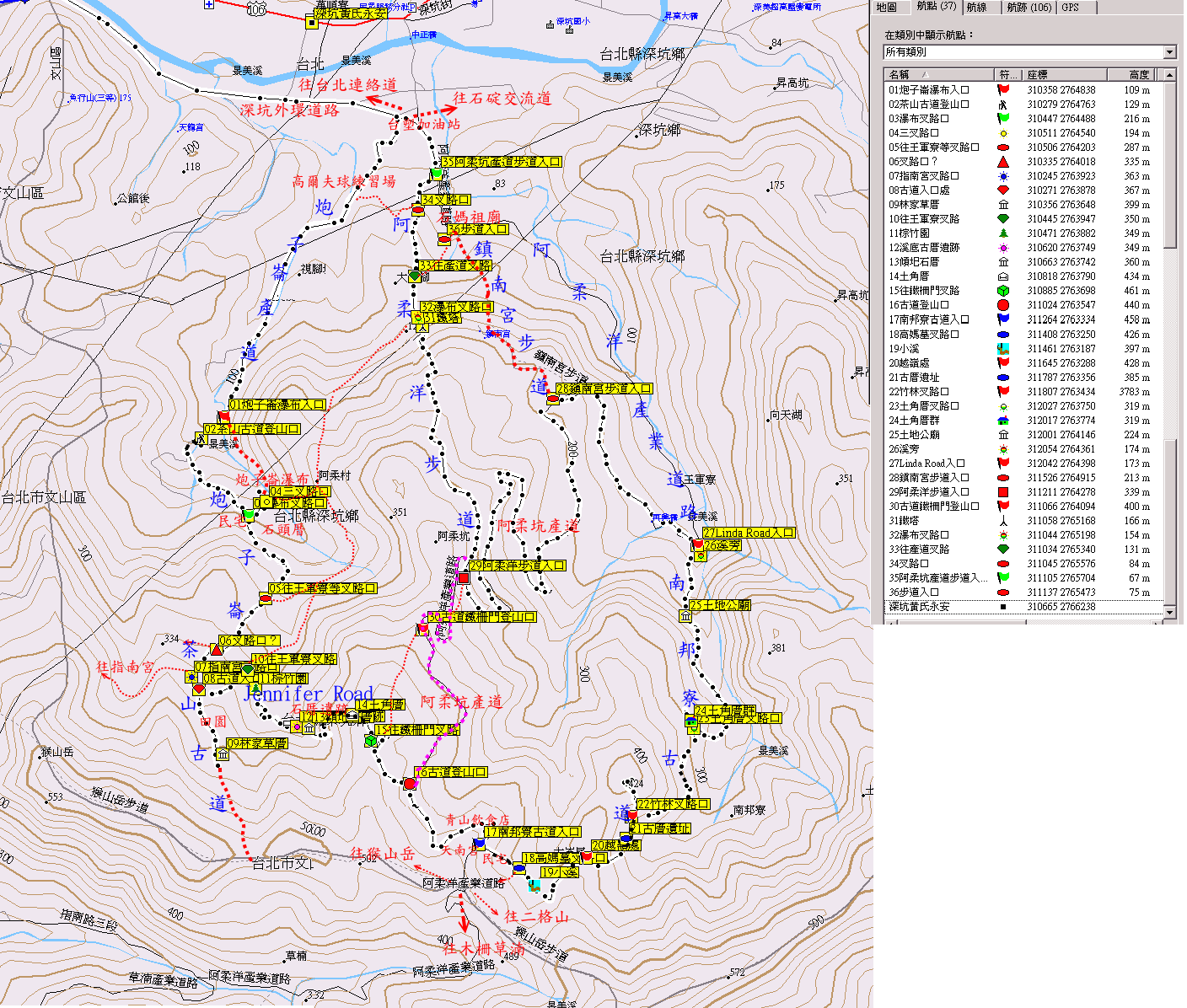1187x1008 pixels.
Task: Open the 所有類別 category dropdown
Action: (x=1169, y=52)
